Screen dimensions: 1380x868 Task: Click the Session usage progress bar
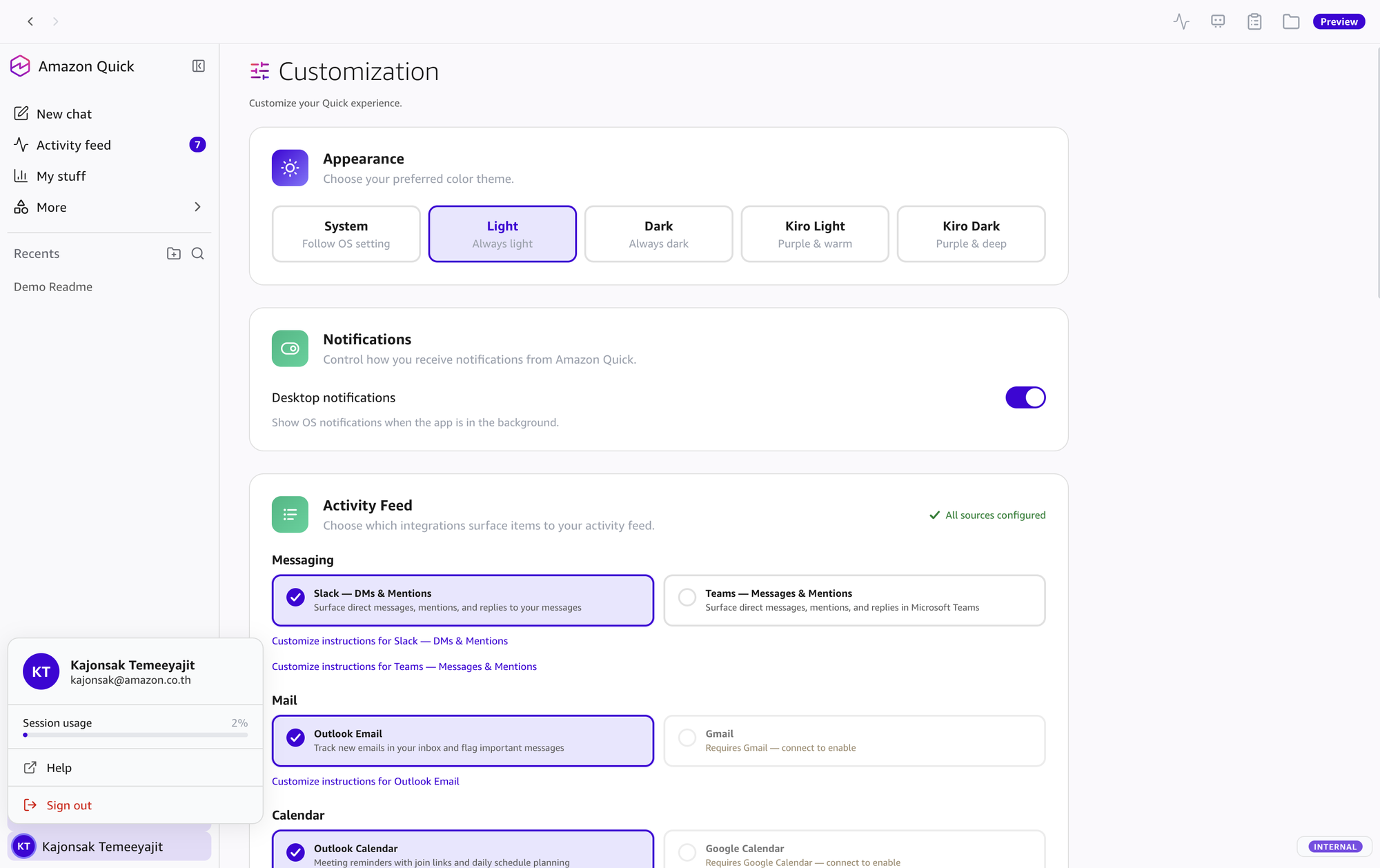[135, 735]
